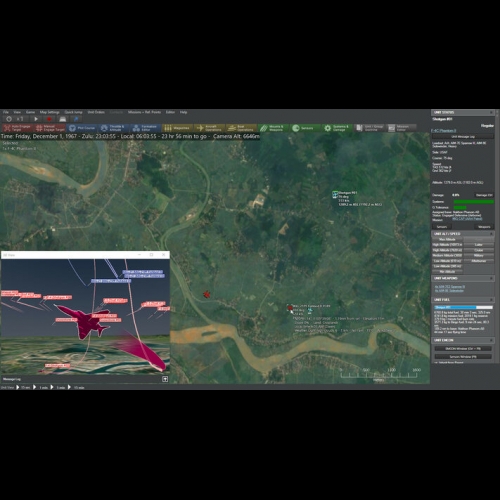500x500 pixels.
Task: Click the red record button
Action: (49, 119)
